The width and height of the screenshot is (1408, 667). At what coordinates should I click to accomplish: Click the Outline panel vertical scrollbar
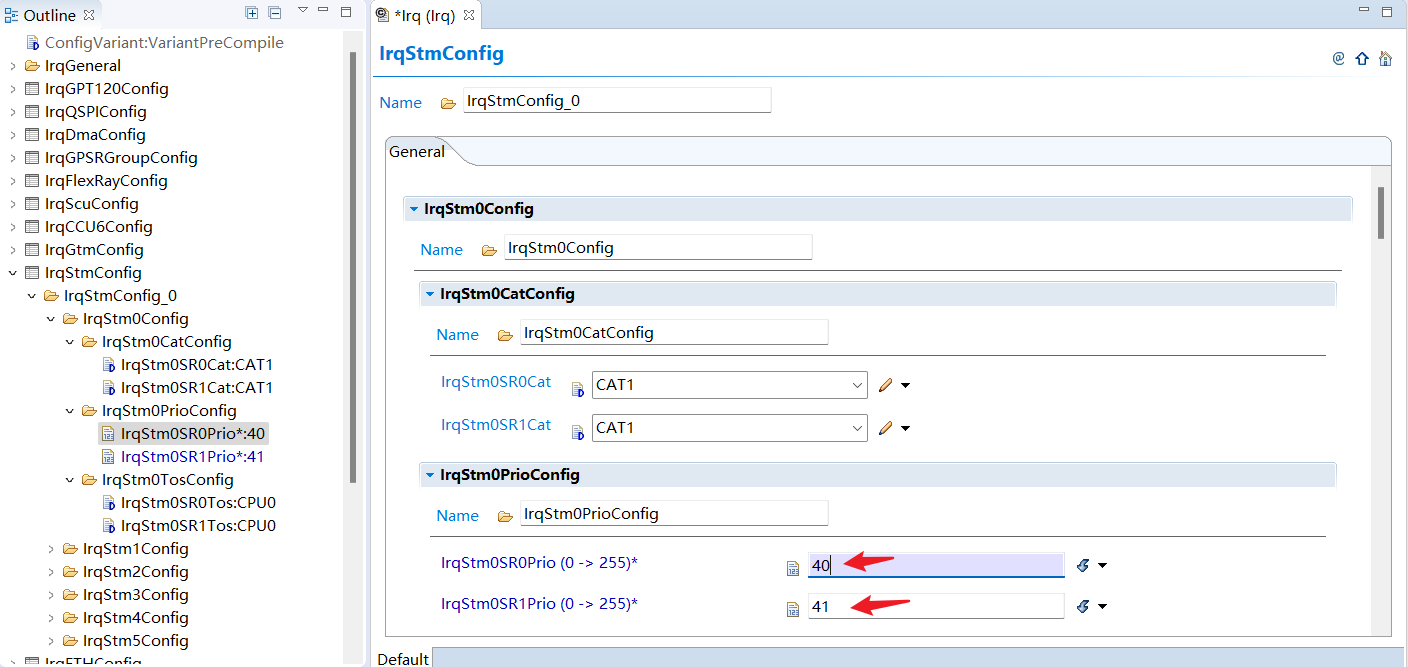353,265
